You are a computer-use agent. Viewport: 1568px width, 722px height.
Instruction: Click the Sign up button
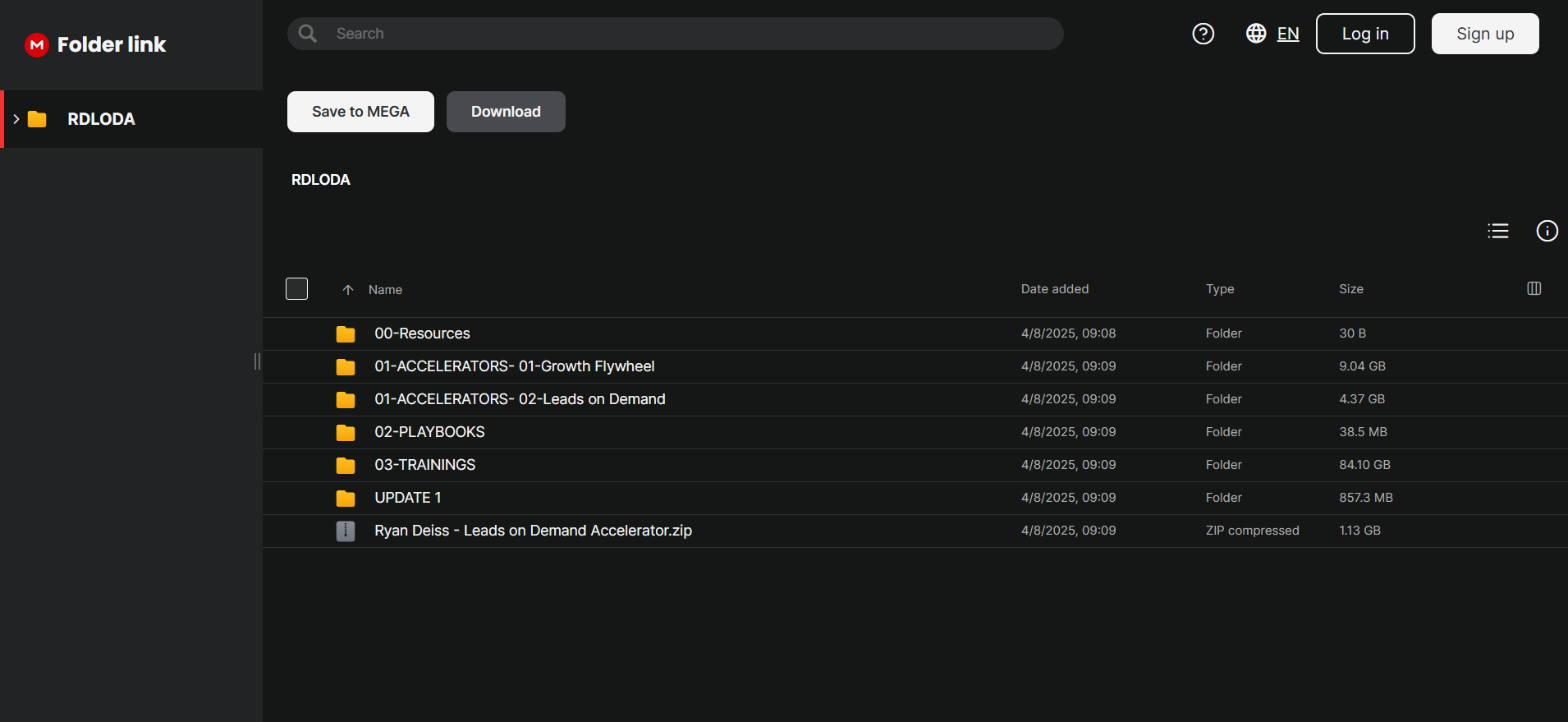click(1485, 34)
